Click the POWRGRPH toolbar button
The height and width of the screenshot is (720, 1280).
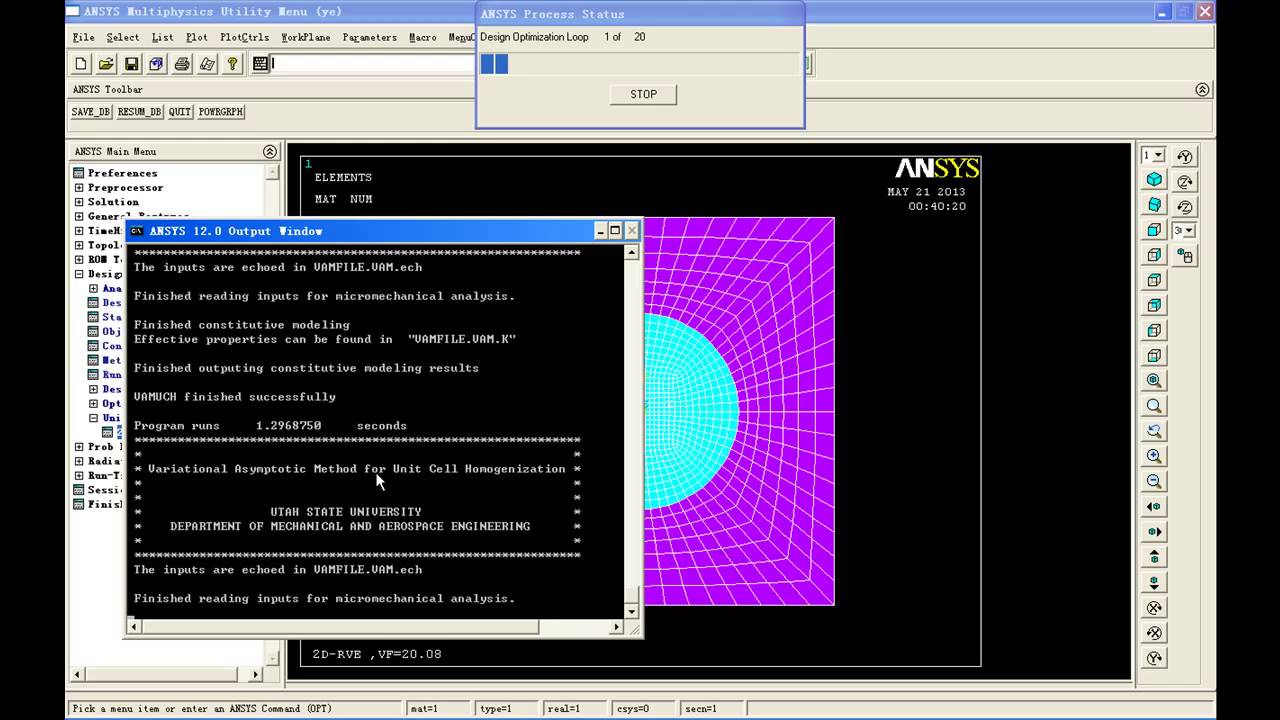click(221, 112)
